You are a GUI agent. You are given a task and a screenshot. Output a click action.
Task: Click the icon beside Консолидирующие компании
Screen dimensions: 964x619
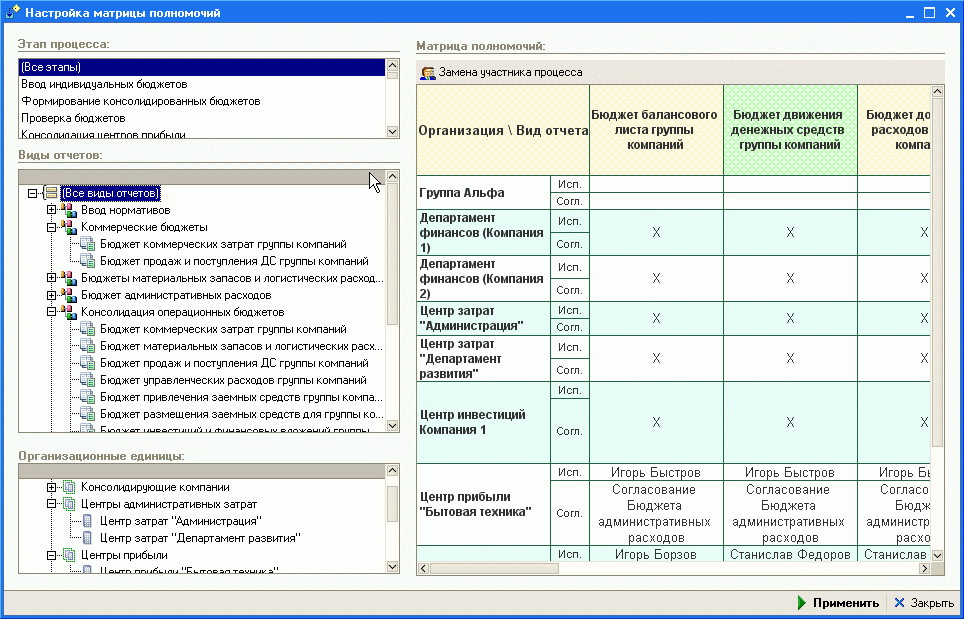(69, 487)
